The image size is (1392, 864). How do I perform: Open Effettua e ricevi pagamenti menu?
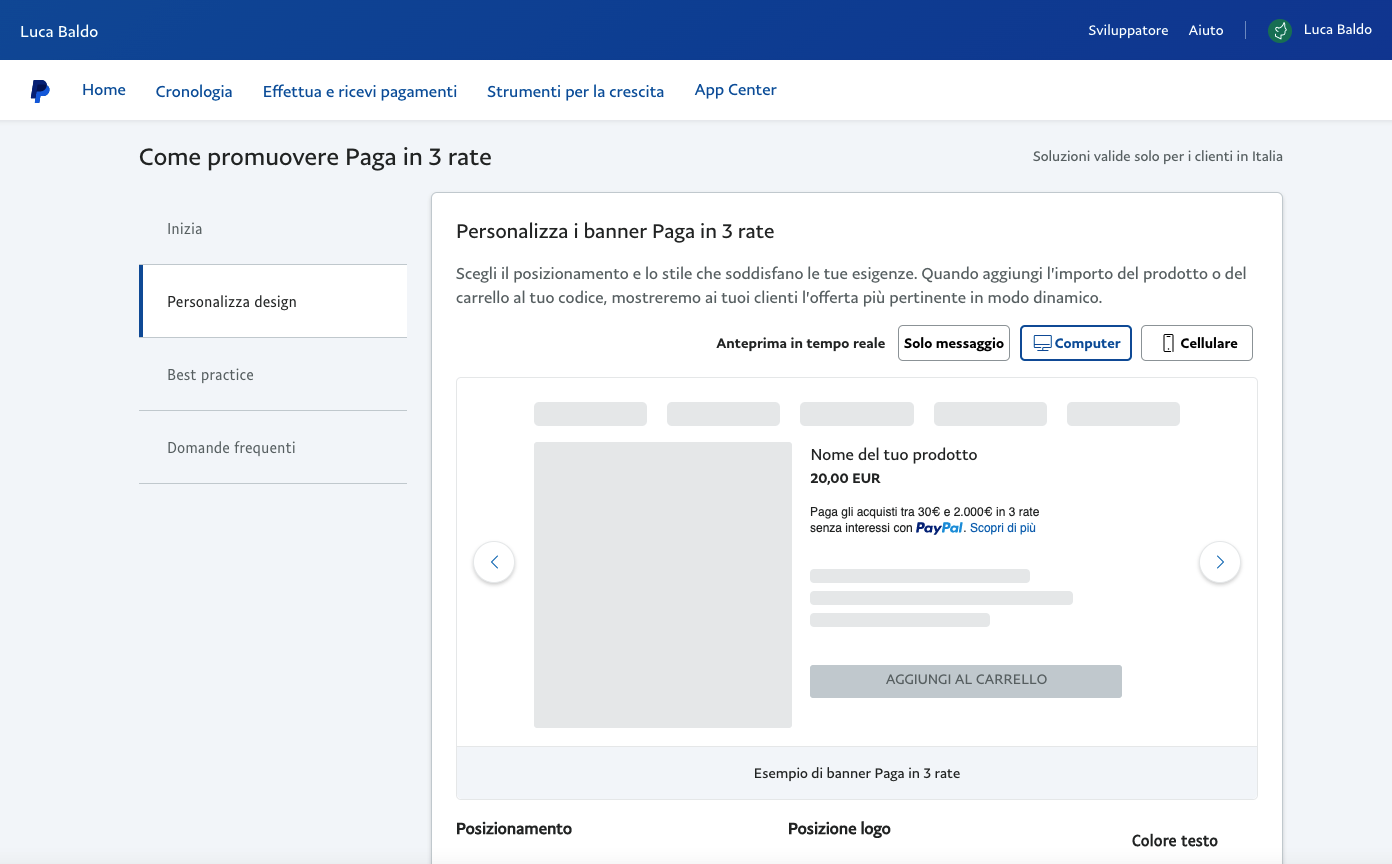[x=360, y=91]
